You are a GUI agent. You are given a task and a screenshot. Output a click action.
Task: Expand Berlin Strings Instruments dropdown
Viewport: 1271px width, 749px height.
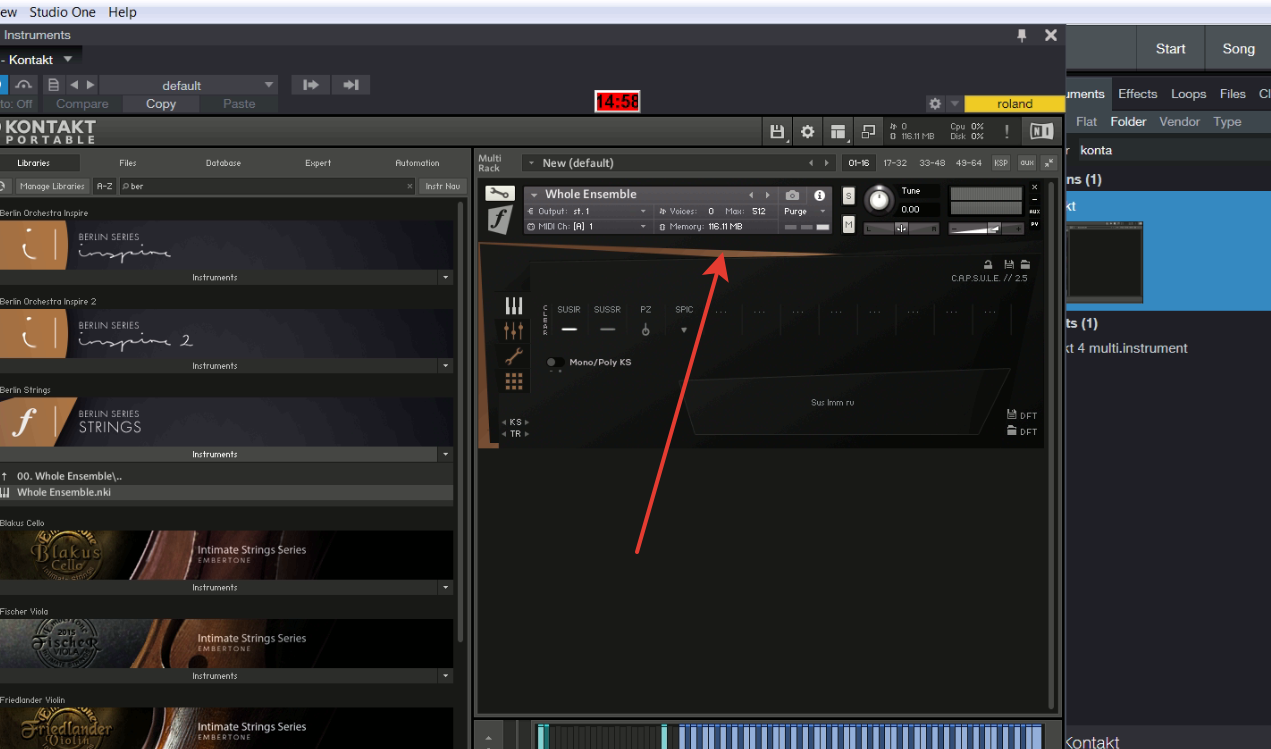coord(445,454)
